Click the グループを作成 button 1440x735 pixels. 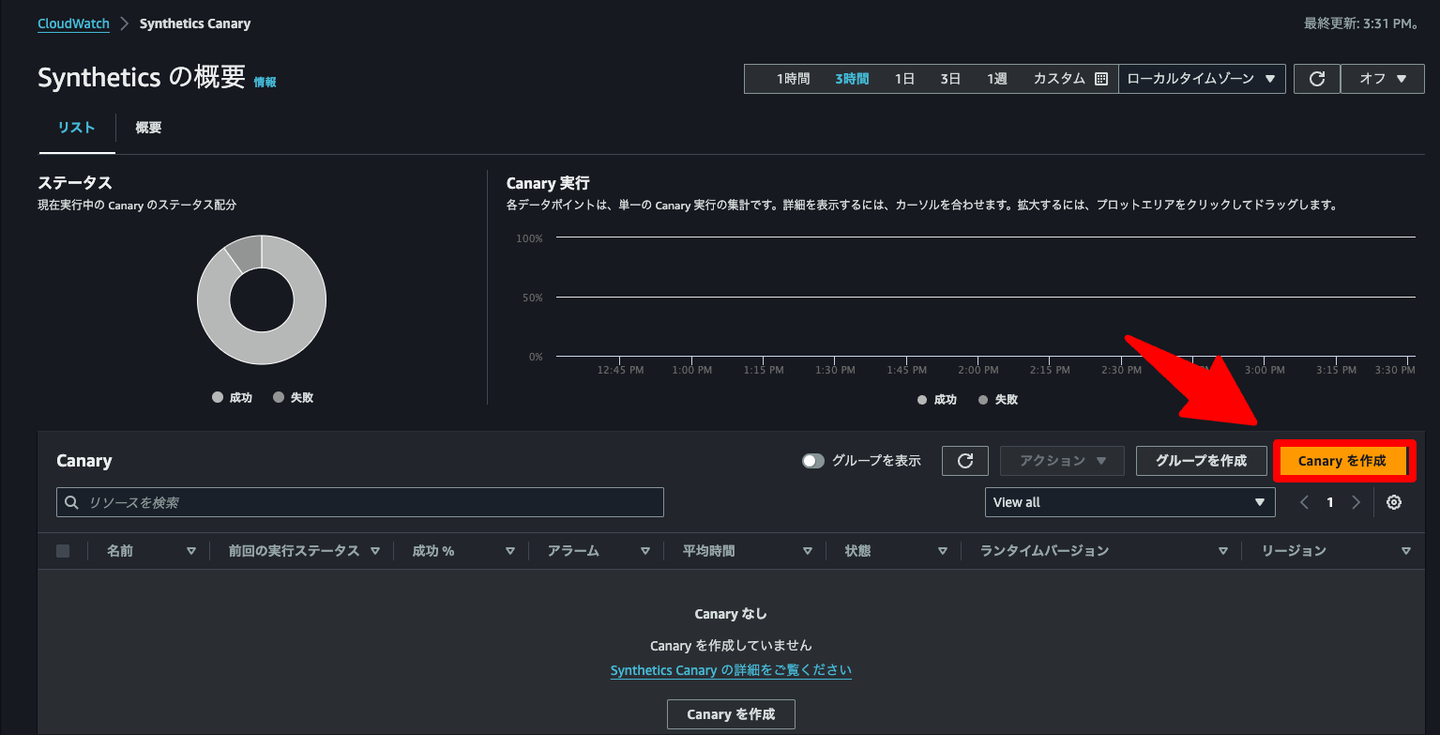1201,461
